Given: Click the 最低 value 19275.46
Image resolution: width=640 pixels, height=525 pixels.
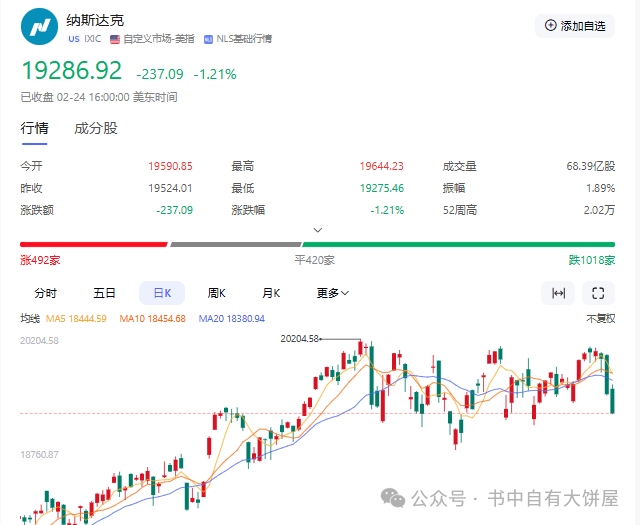Looking at the screenshot, I should (x=381, y=188).
